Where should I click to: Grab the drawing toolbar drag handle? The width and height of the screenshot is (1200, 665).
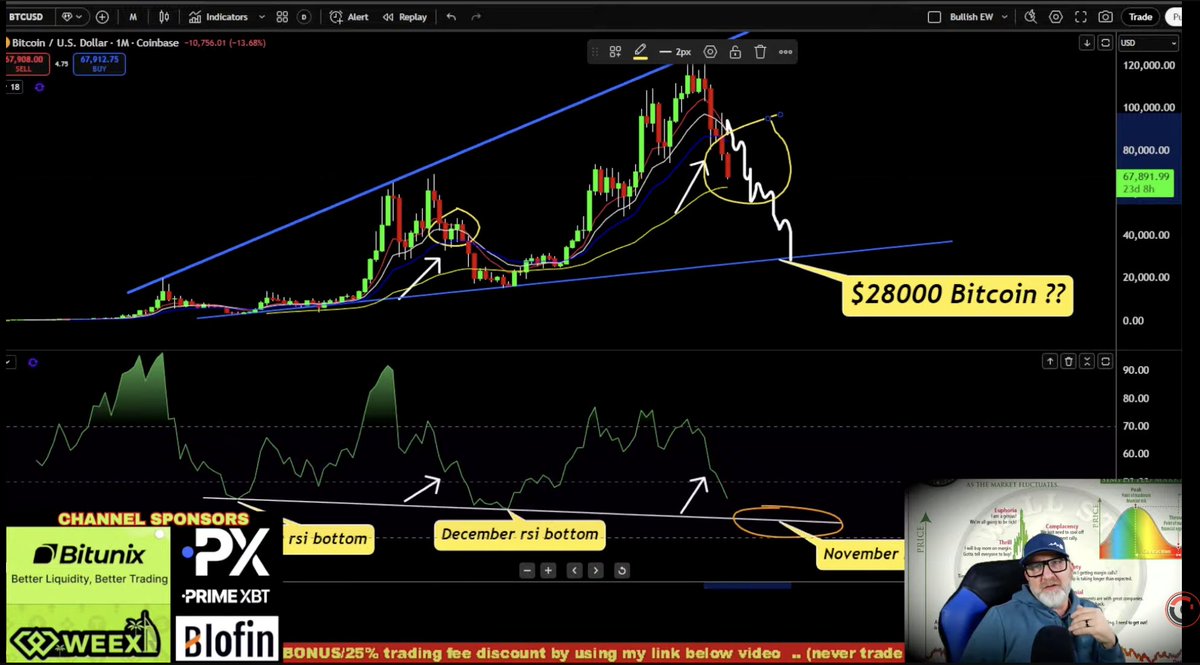(596, 52)
